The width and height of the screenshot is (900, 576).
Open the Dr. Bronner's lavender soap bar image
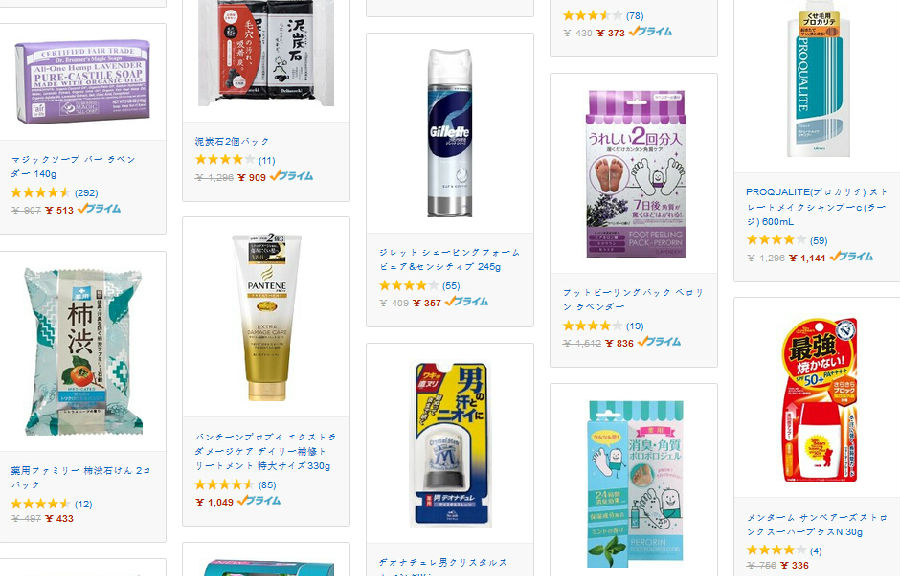click(x=83, y=81)
